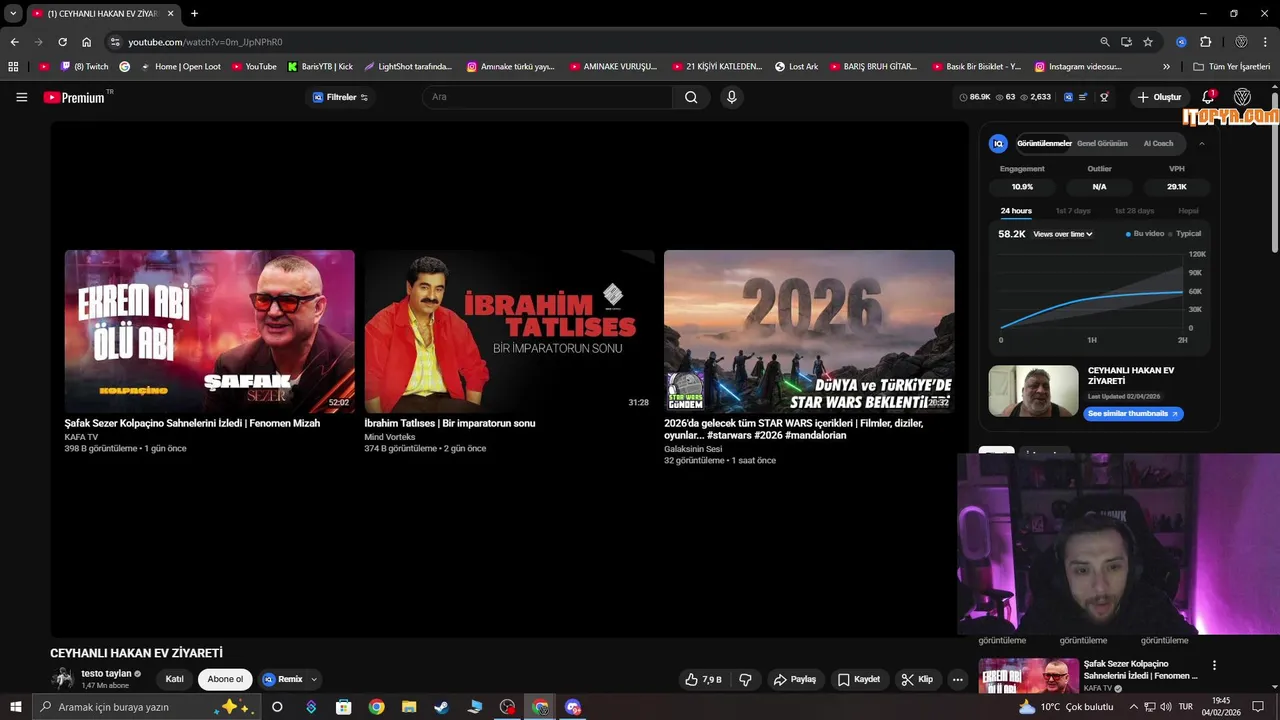1280x720 pixels.
Task: Create a clip with Klip button
Action: [x=917, y=679]
